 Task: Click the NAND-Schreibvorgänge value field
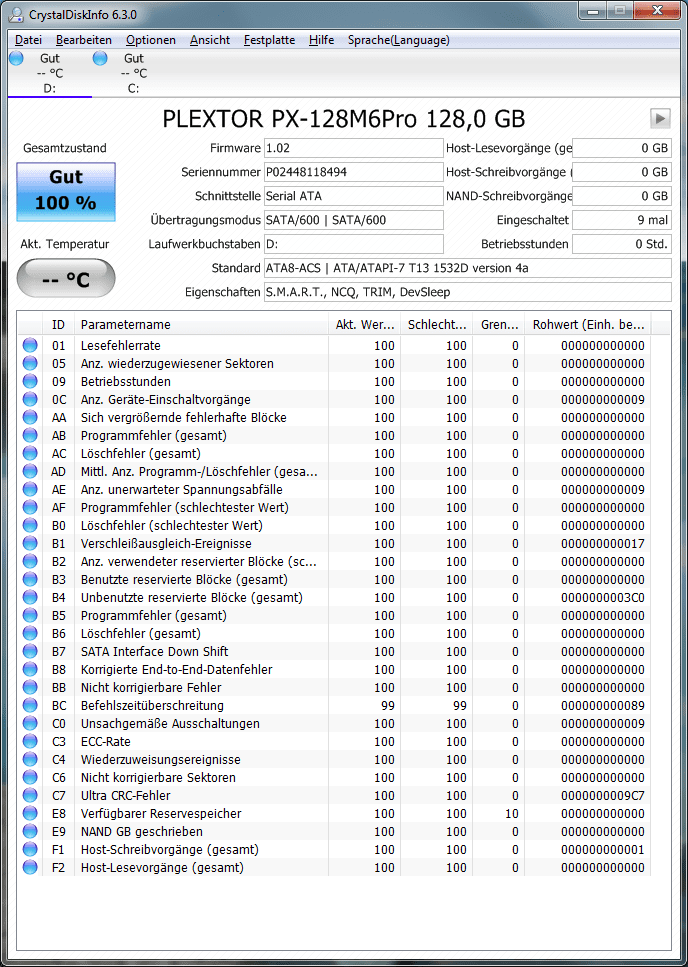(621, 196)
